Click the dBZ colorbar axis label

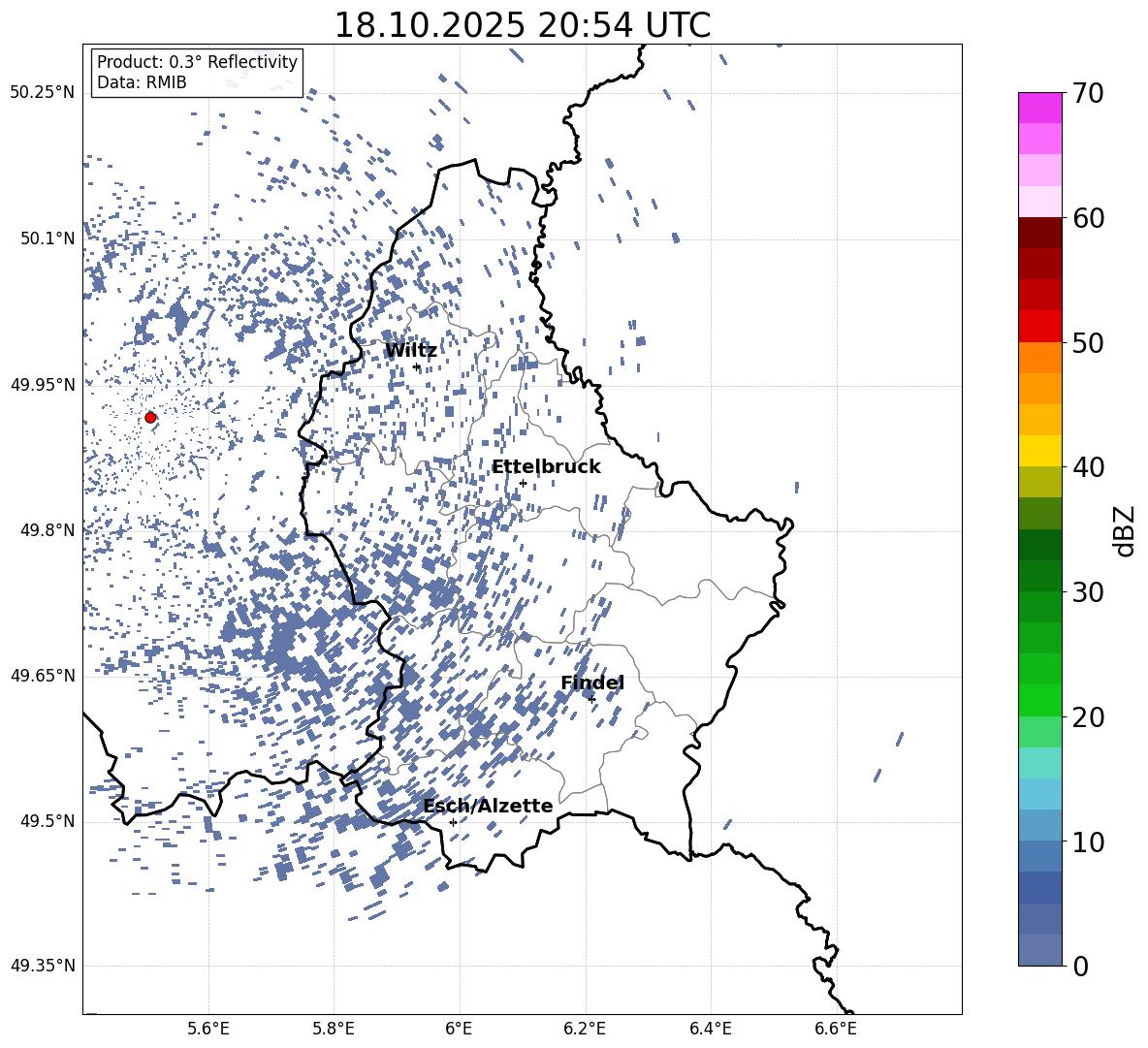(x=1124, y=530)
